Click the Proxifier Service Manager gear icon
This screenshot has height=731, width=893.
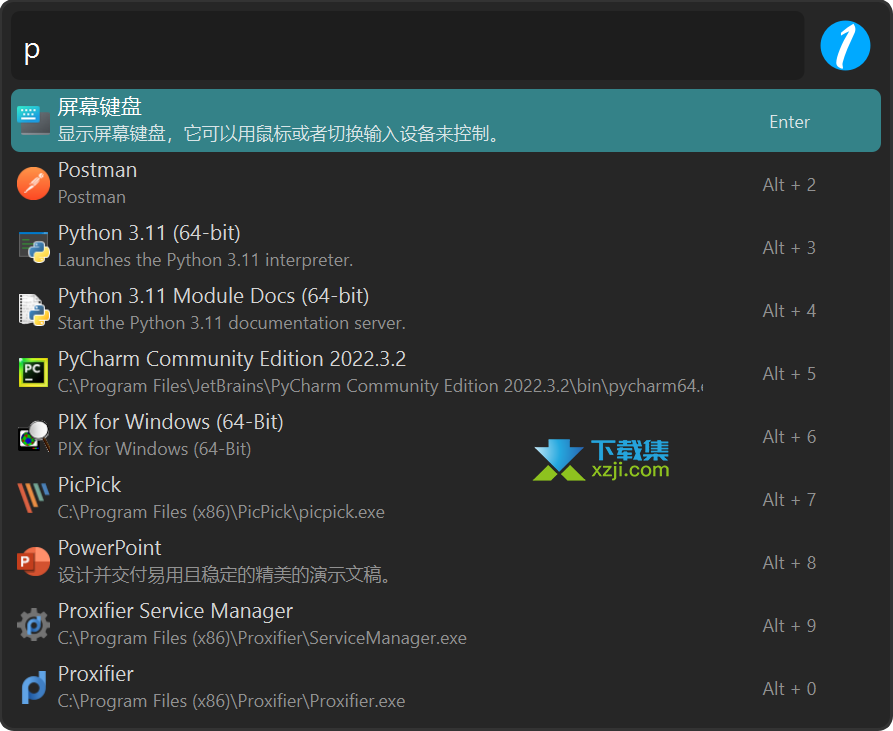(x=33, y=625)
